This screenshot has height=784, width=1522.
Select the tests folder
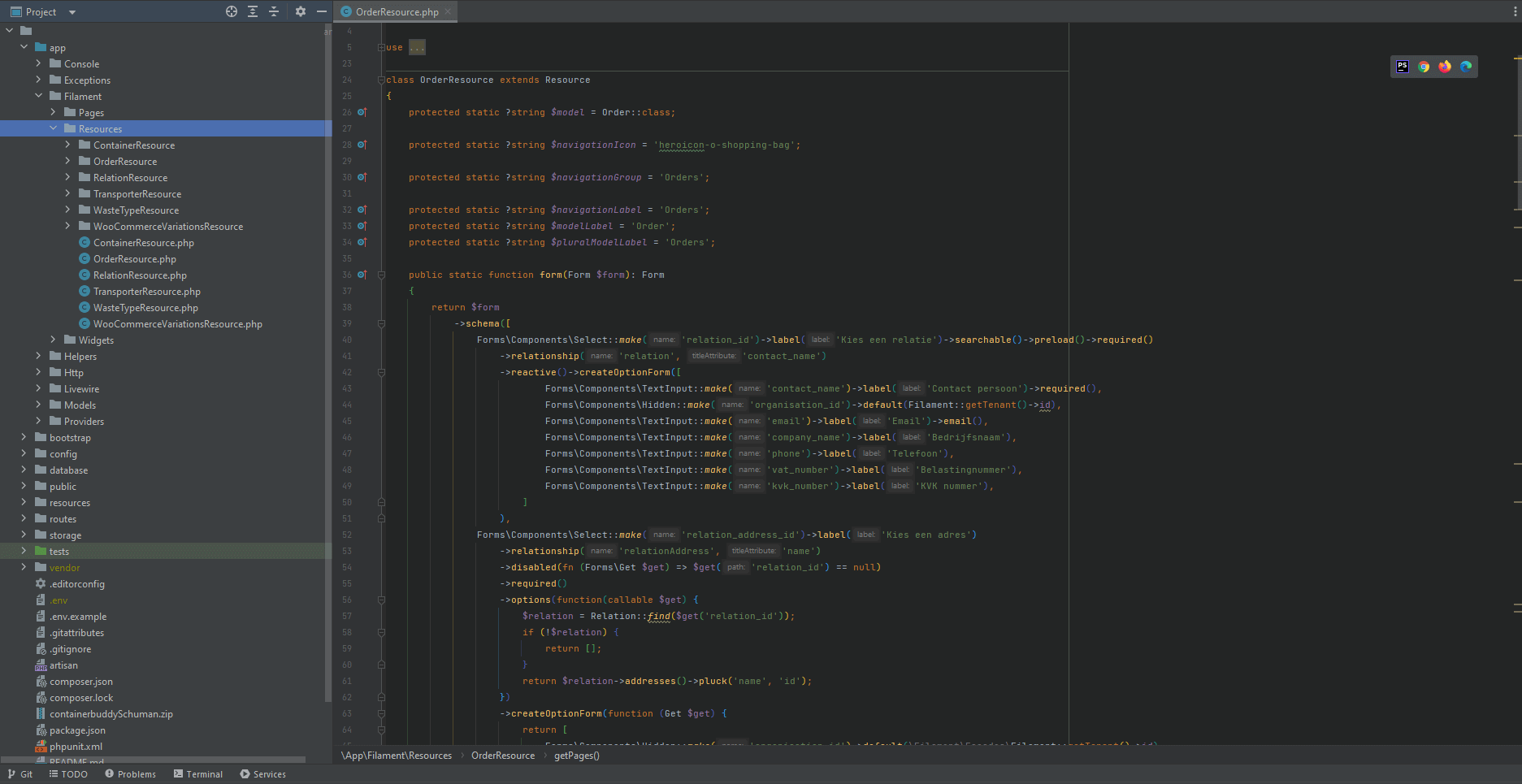coord(59,552)
